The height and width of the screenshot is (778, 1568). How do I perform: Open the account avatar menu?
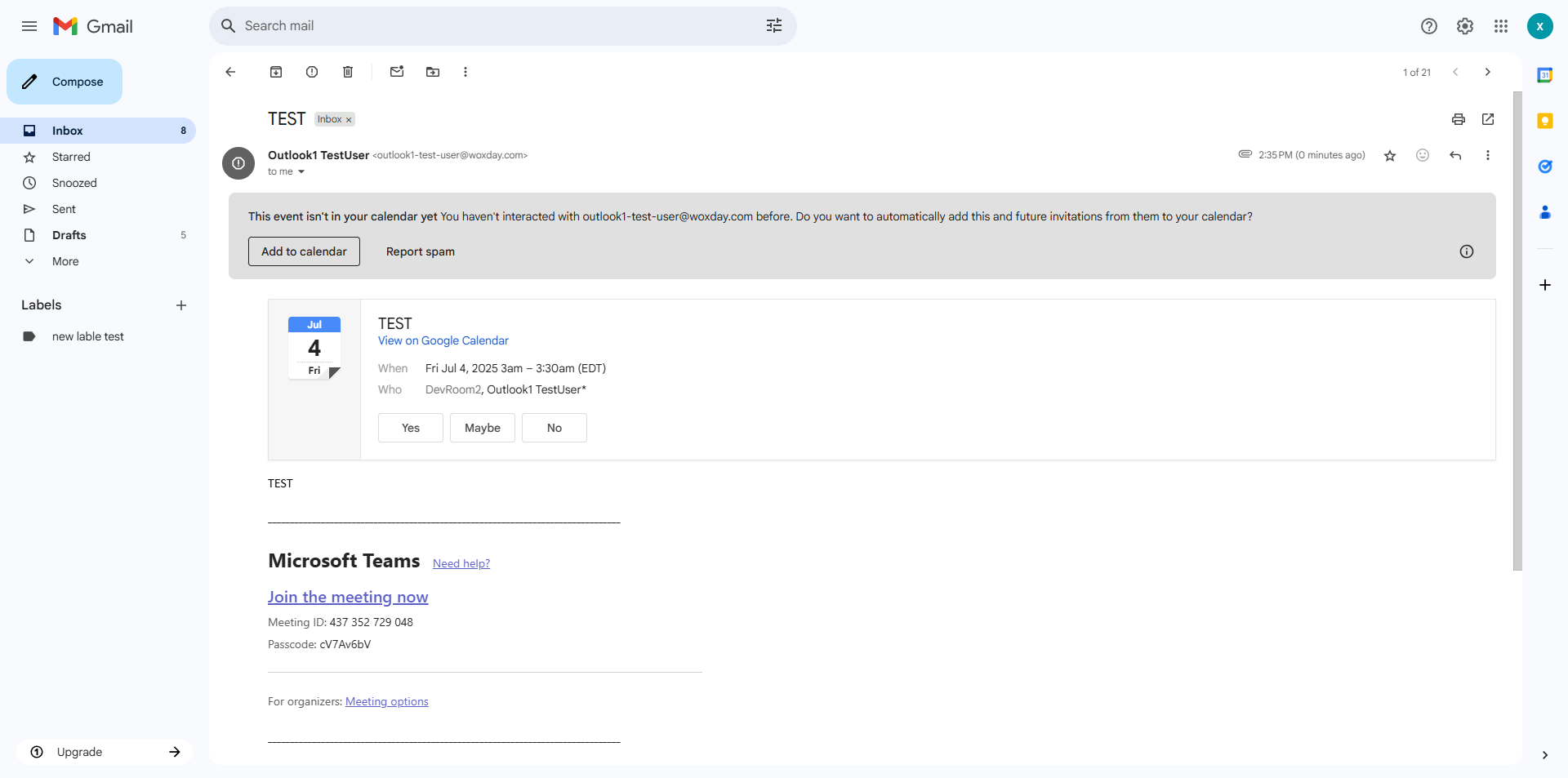(1540, 26)
